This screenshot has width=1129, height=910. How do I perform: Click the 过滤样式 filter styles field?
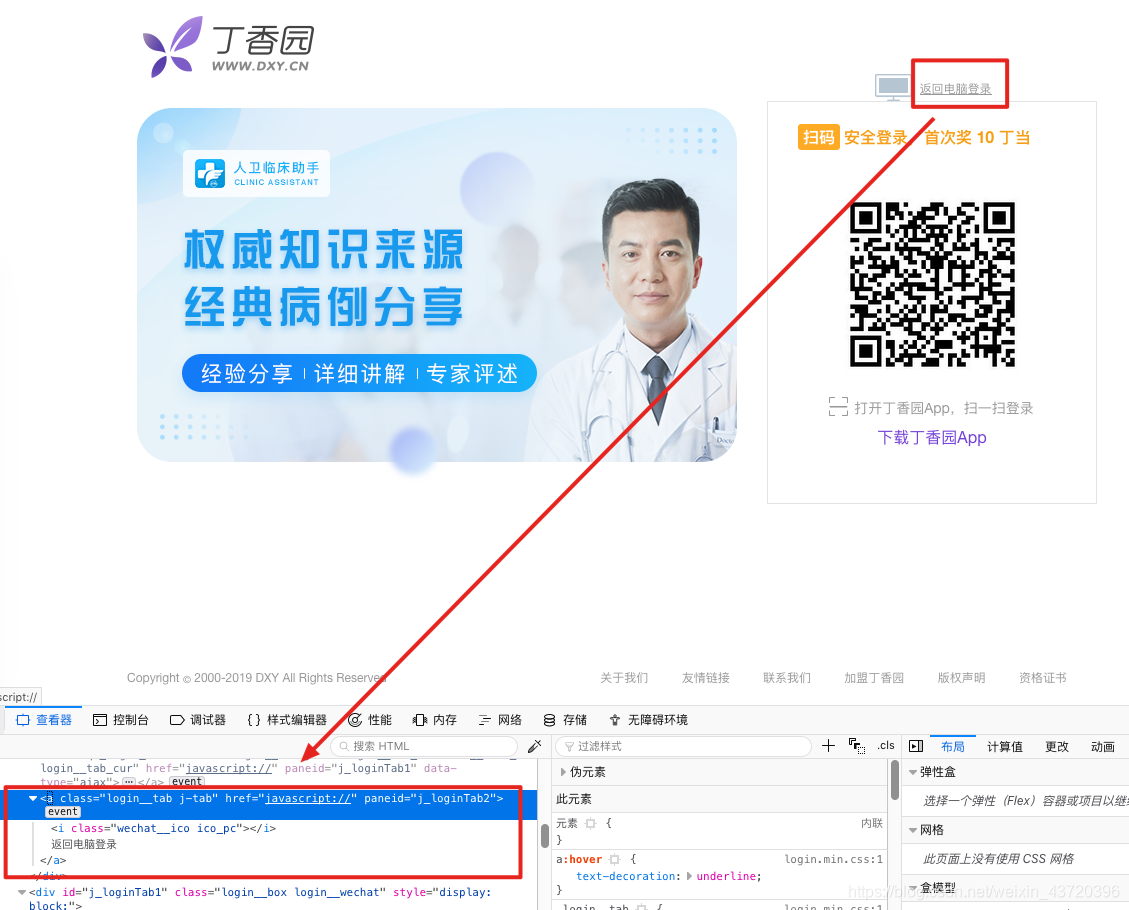683,746
